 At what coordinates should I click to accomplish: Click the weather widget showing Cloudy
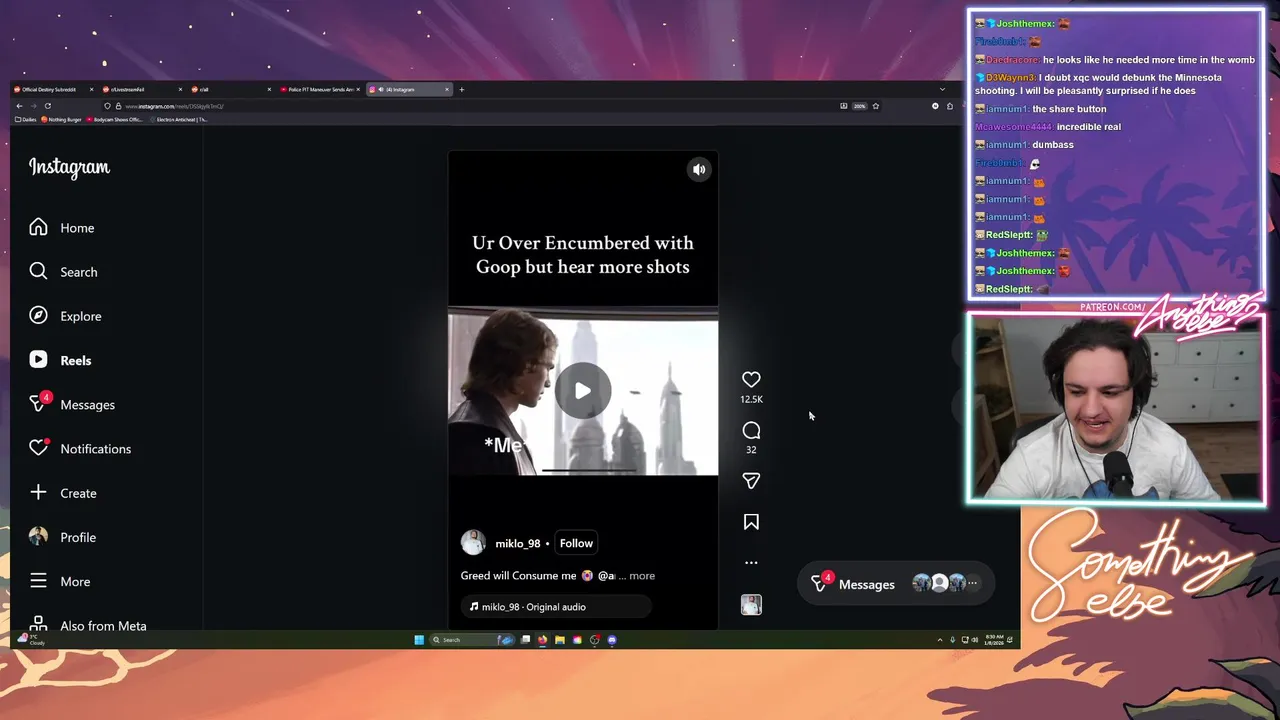(x=32, y=640)
